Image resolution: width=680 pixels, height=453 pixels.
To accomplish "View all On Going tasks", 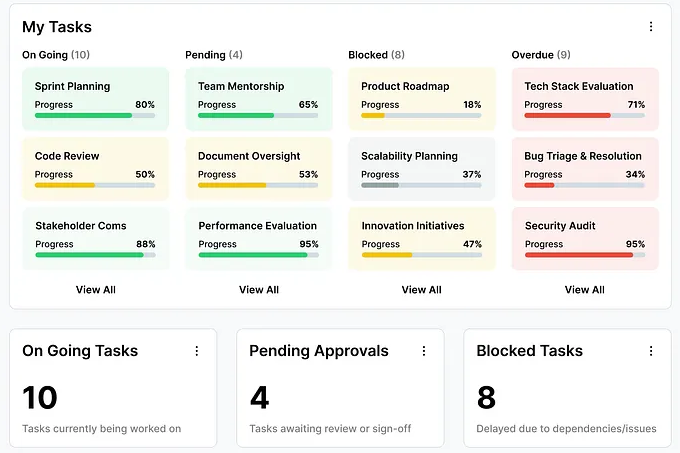I will pos(95,290).
